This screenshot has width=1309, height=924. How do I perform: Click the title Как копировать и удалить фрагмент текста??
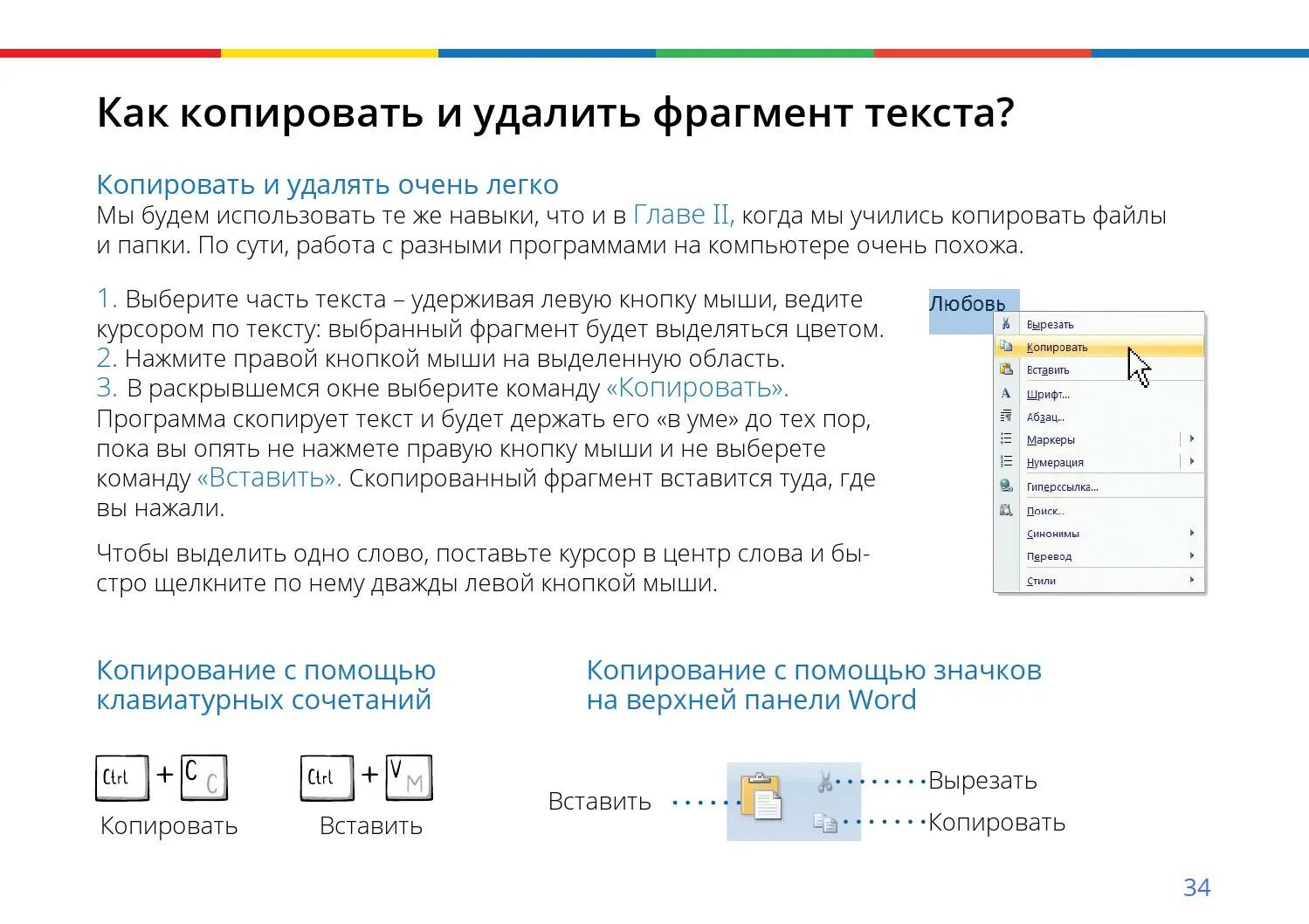tap(555, 114)
